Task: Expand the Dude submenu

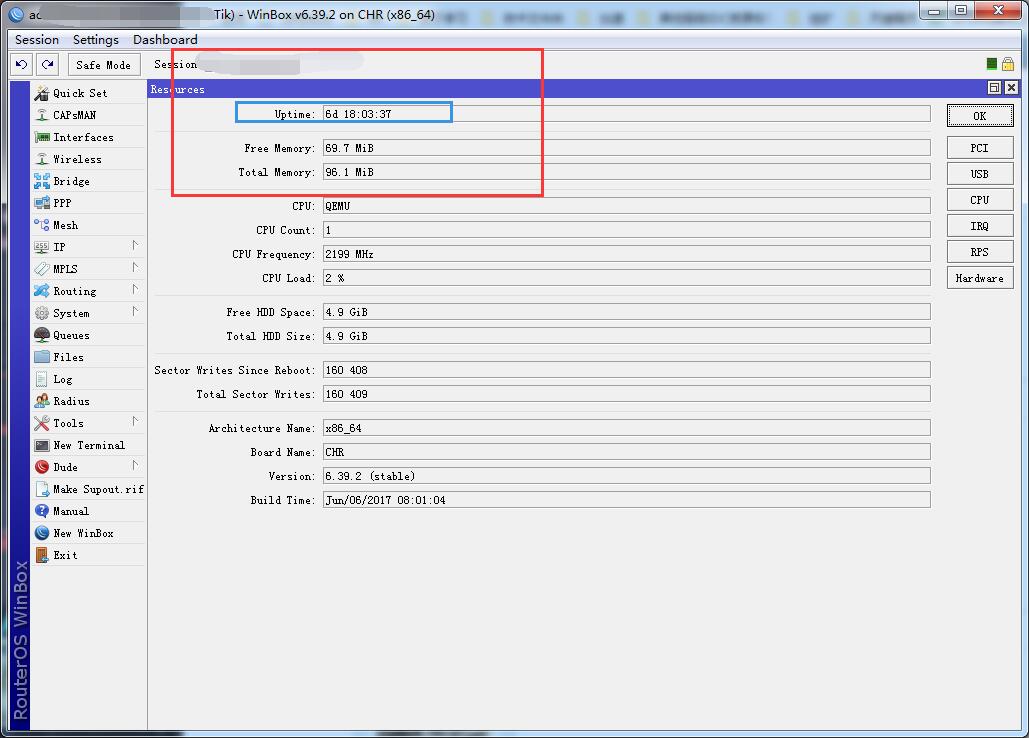Action: click(135, 466)
